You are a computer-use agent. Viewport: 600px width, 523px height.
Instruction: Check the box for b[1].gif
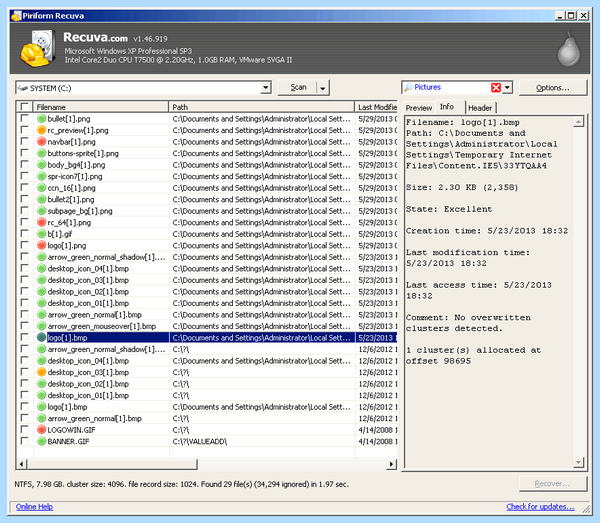[25, 233]
